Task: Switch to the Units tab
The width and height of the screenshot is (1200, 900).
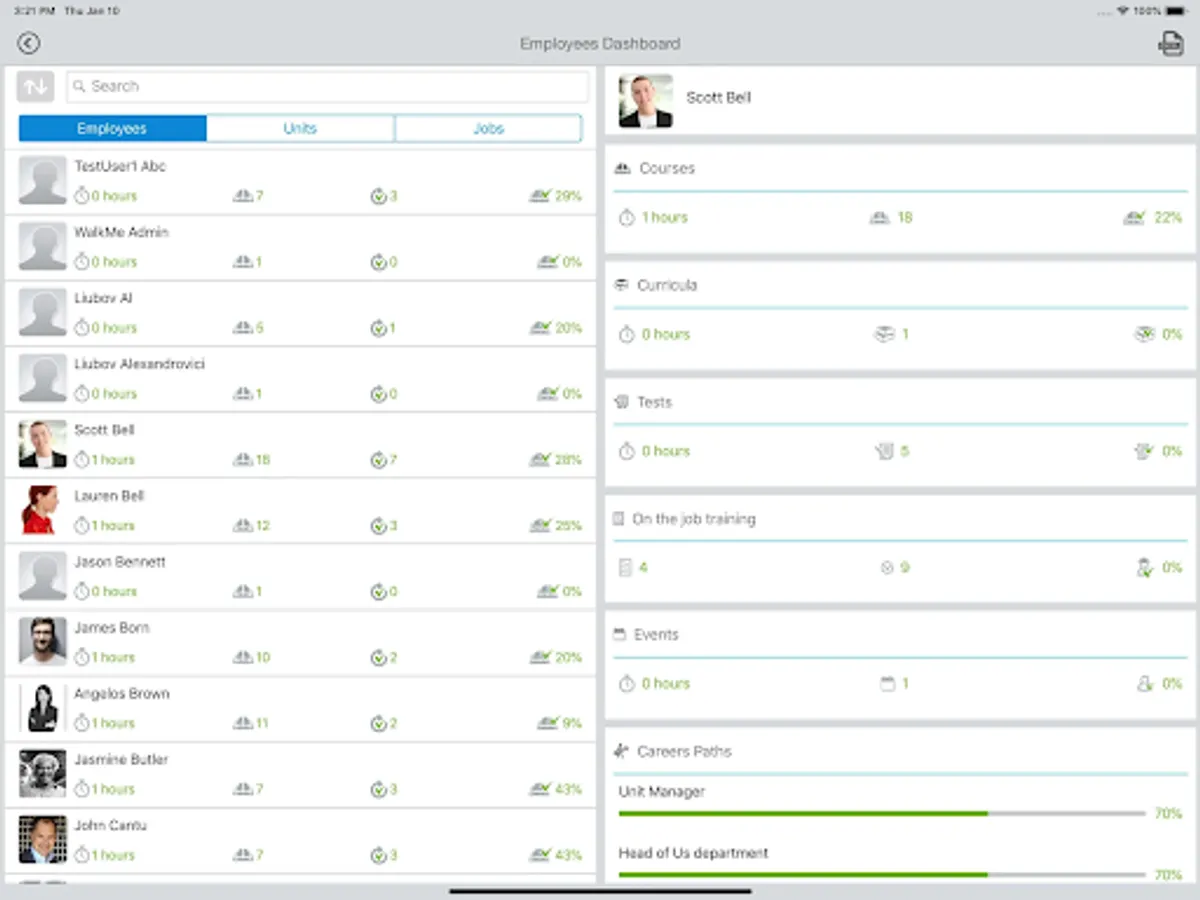Action: tap(300, 128)
